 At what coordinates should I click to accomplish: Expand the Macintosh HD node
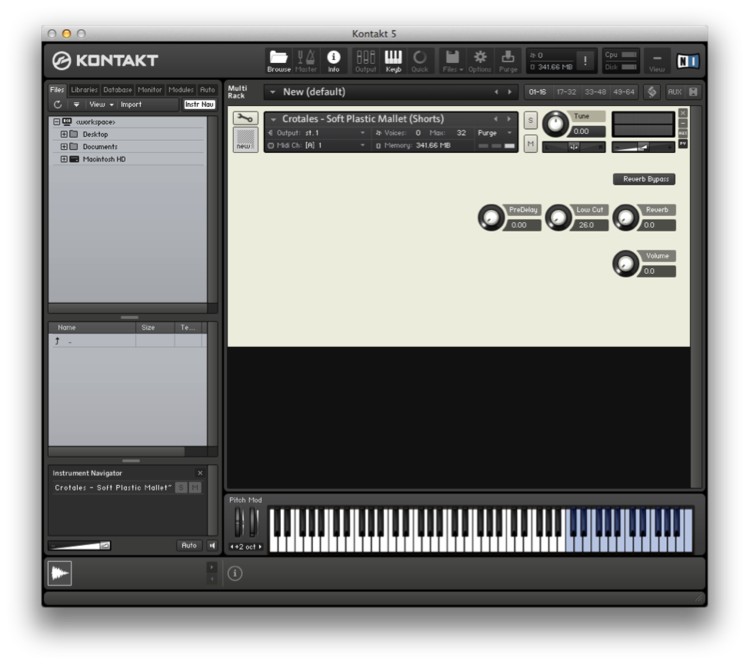click(x=64, y=159)
